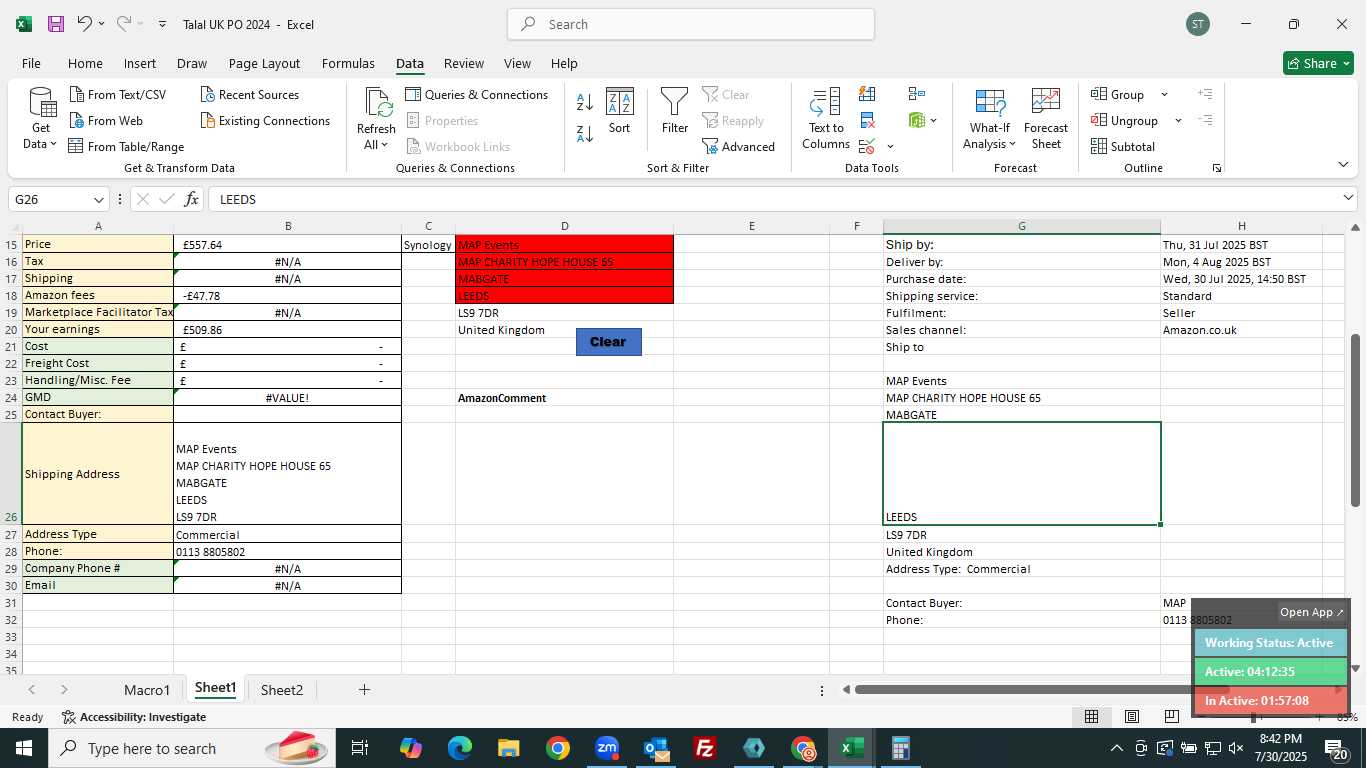Image resolution: width=1366 pixels, height=768 pixels.
Task: Click the insert function fx button
Action: pyautogui.click(x=191, y=199)
